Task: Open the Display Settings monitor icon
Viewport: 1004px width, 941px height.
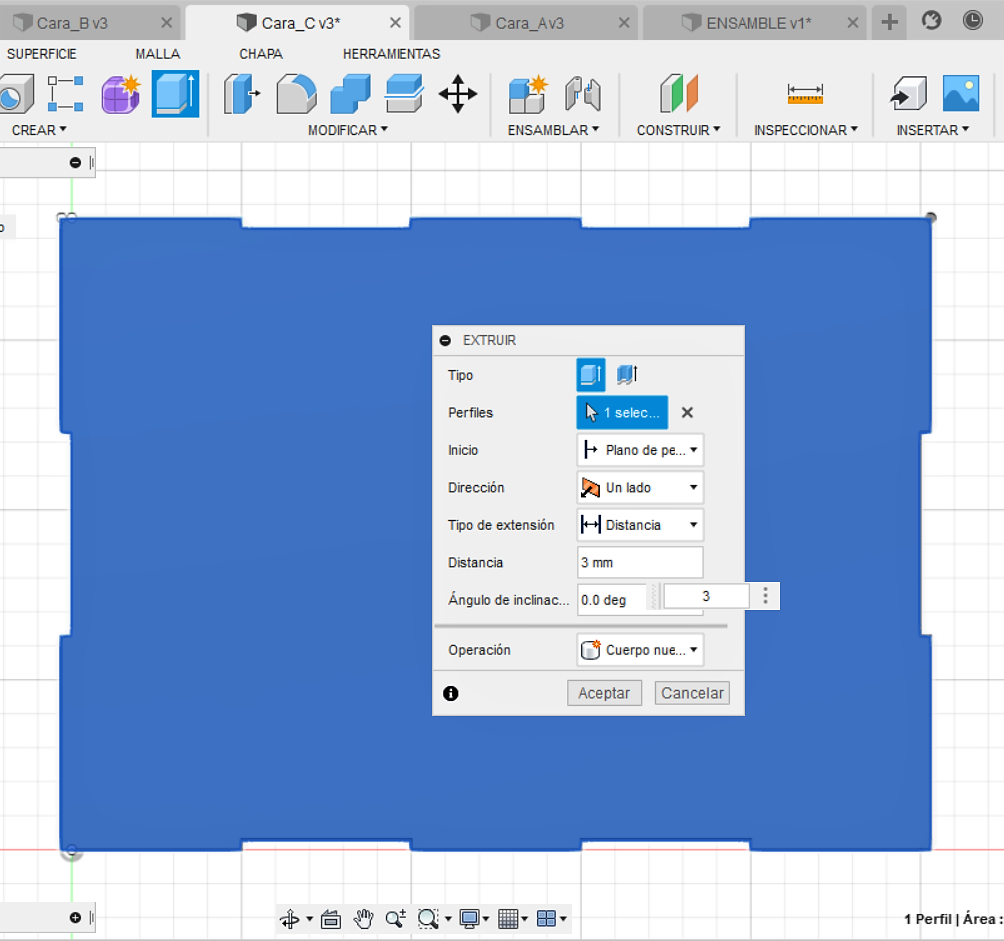Action: [x=469, y=919]
